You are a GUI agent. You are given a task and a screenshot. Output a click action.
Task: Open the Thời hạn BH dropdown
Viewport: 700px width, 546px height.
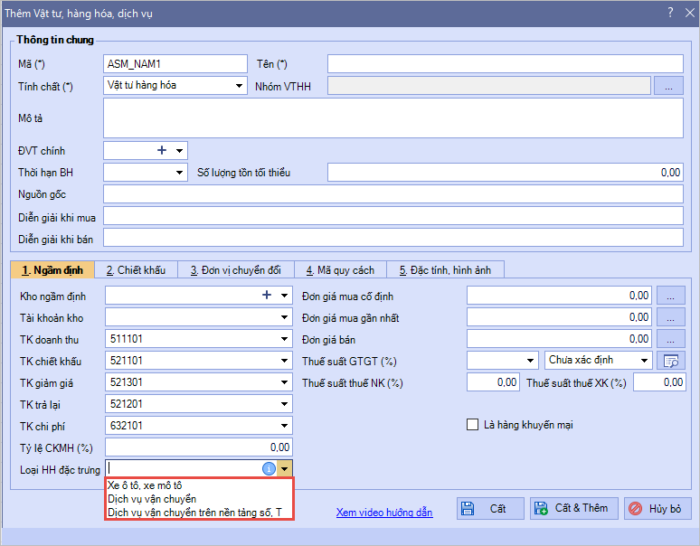180,173
